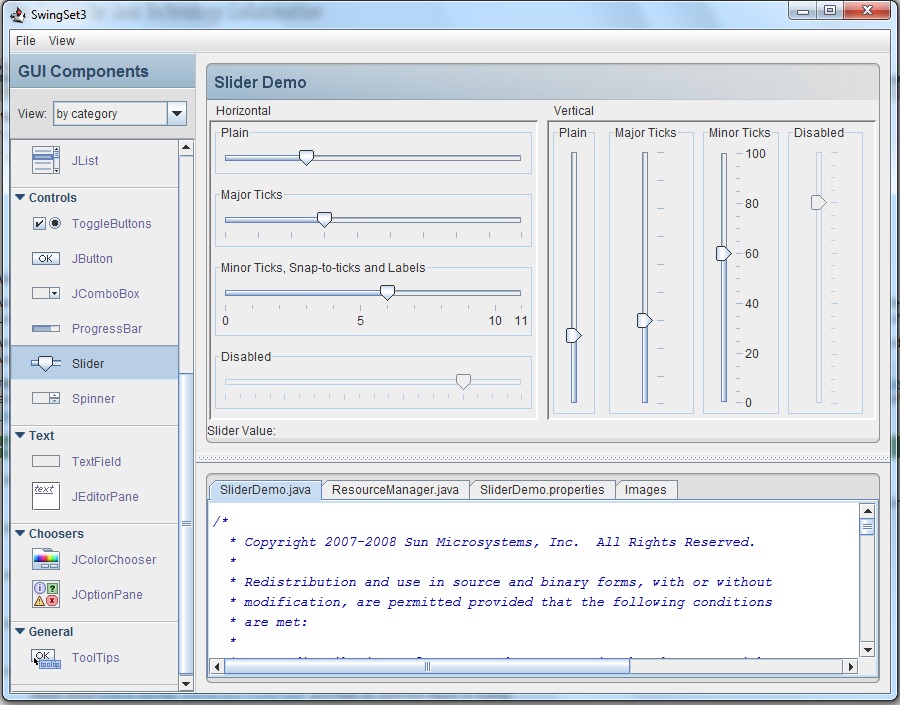
Task: Click the JOptionPane icon
Action: point(45,594)
